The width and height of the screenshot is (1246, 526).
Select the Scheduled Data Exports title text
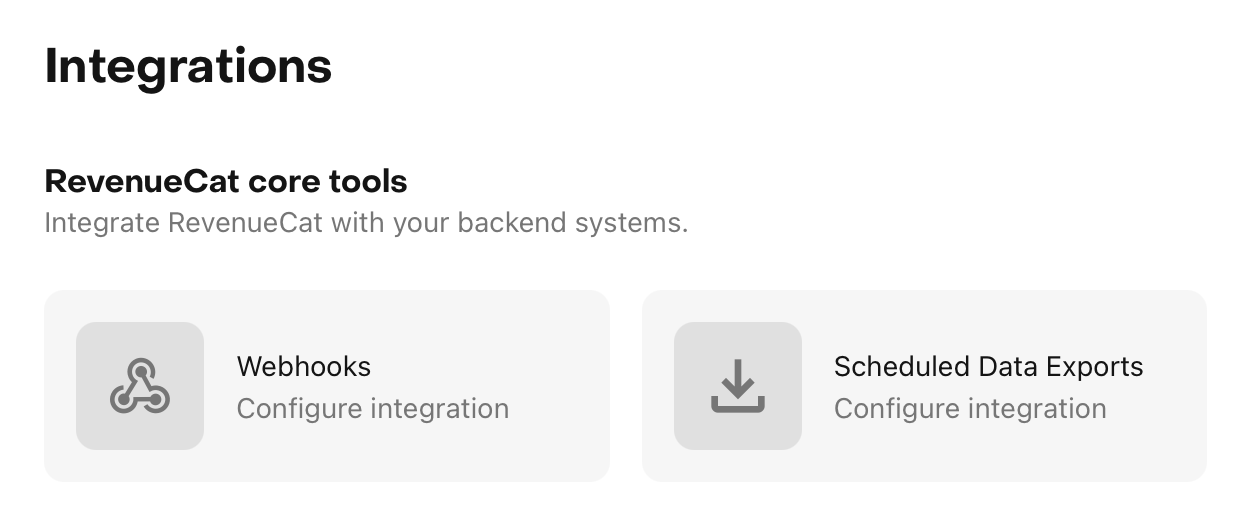[988, 366]
